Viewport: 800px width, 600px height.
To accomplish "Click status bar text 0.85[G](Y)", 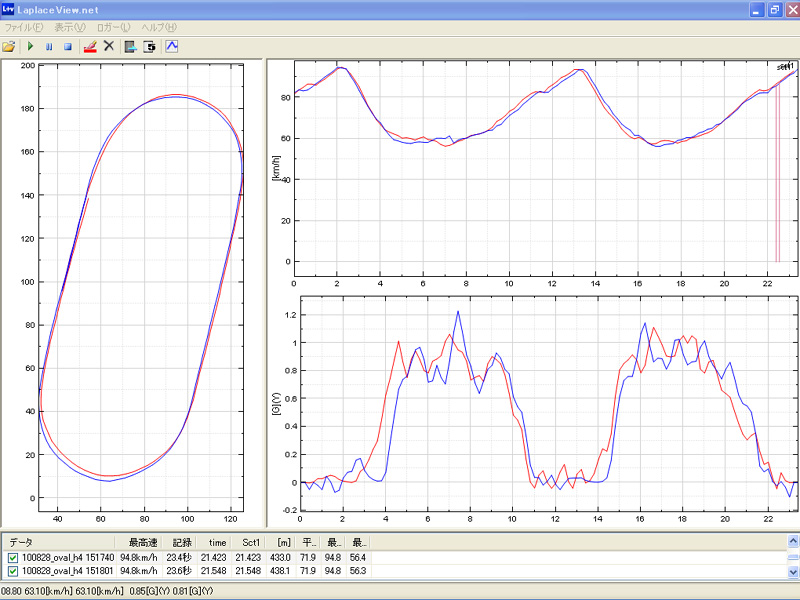I will (148, 591).
